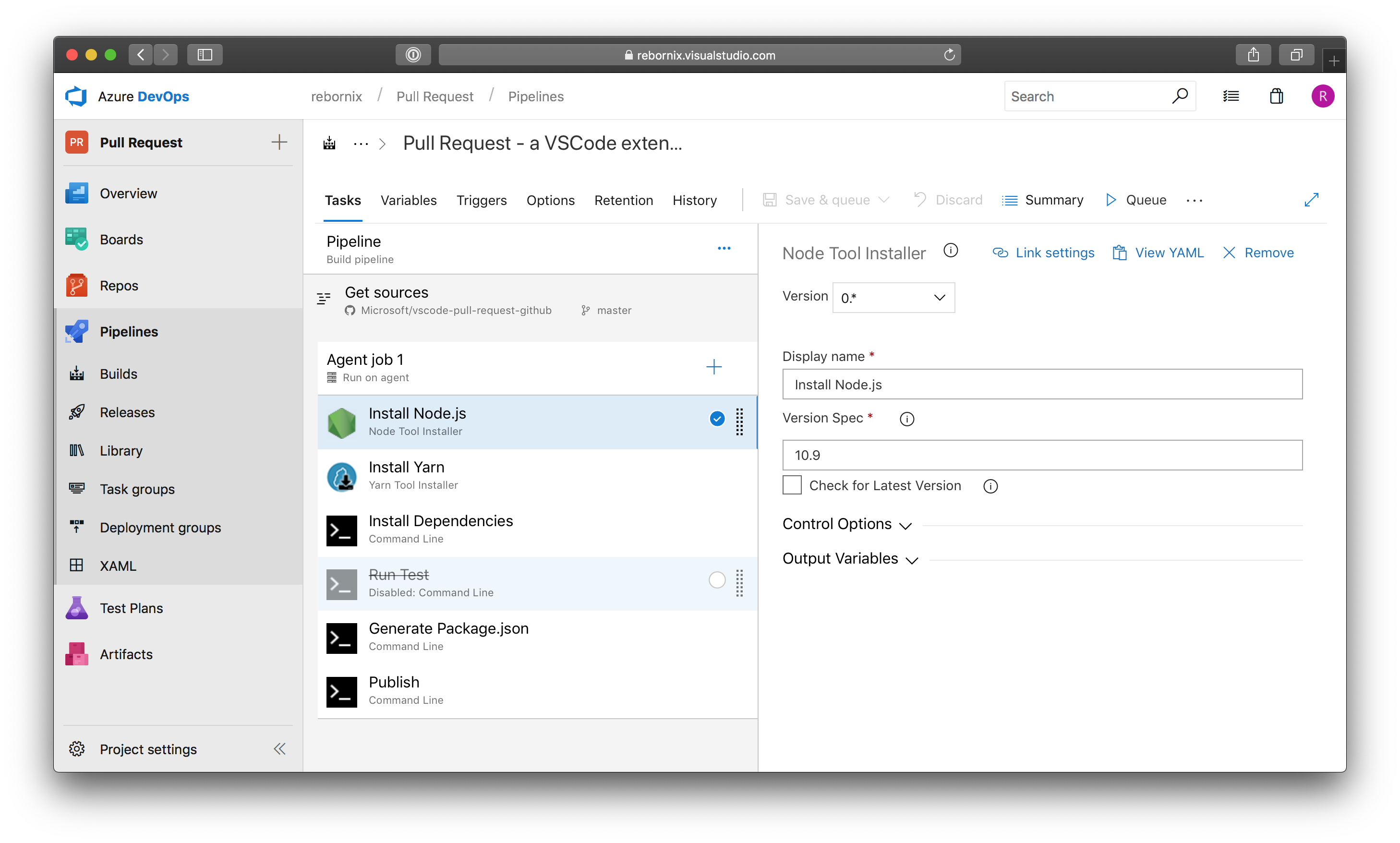This screenshot has width=1400, height=843.
Task: Open Test Plans flask icon
Action: (77, 608)
